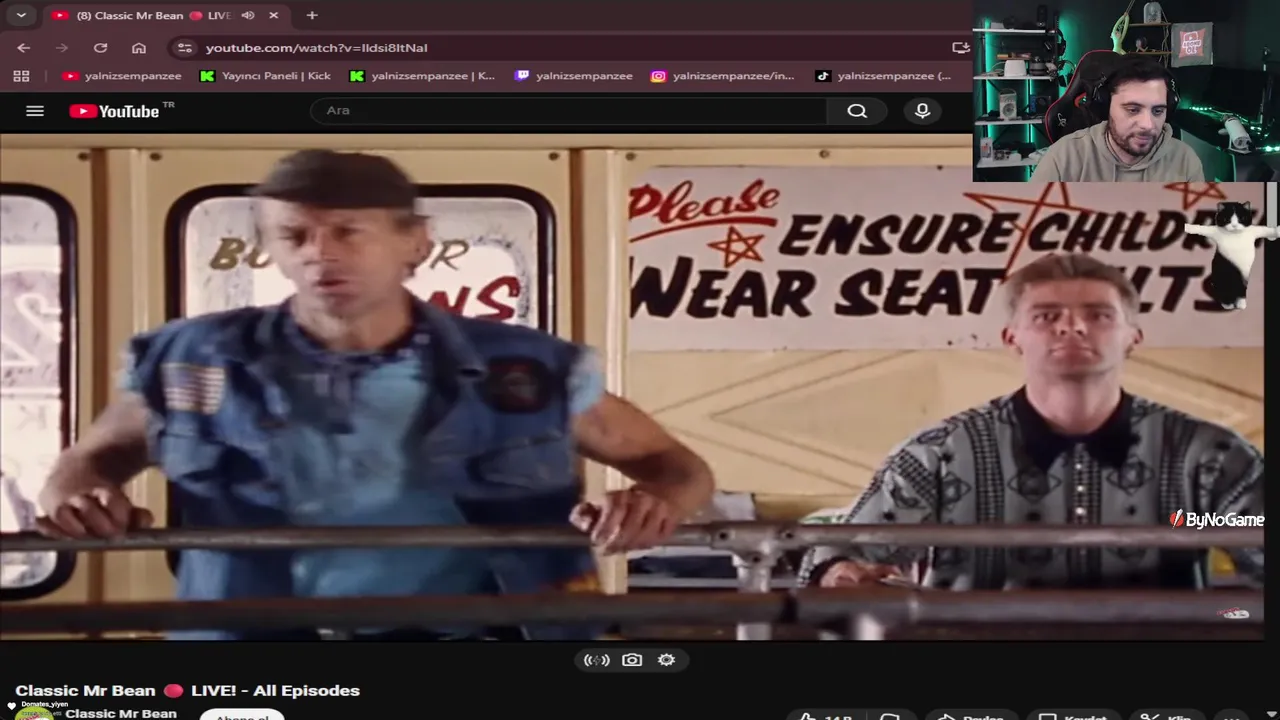Mute the tab via speaker icon

tap(248, 15)
